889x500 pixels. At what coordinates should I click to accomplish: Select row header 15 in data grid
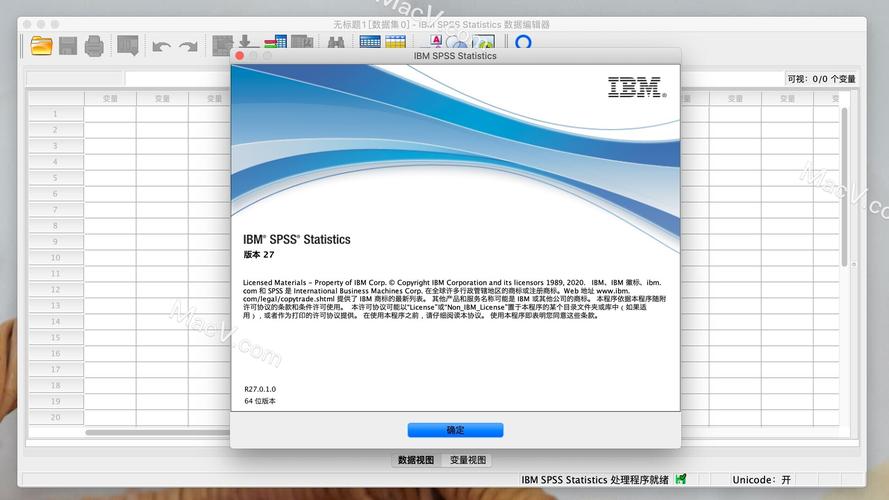coord(56,337)
